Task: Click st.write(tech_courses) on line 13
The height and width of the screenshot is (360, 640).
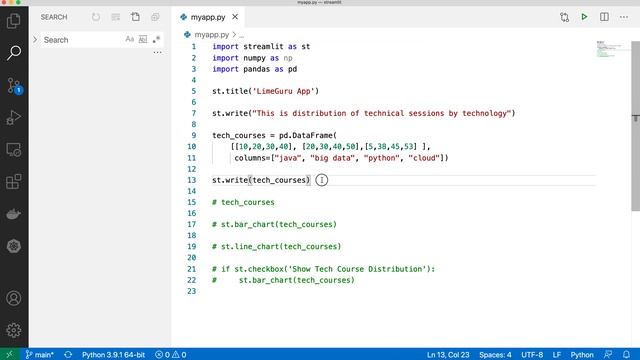Action: (261, 180)
